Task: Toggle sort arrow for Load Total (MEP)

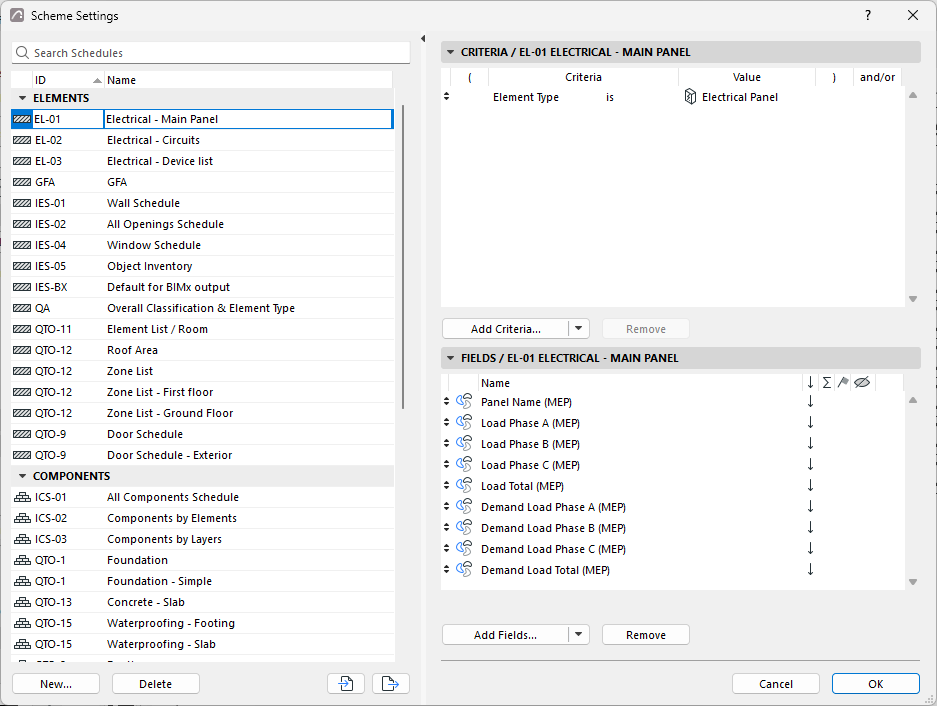Action: (x=810, y=485)
